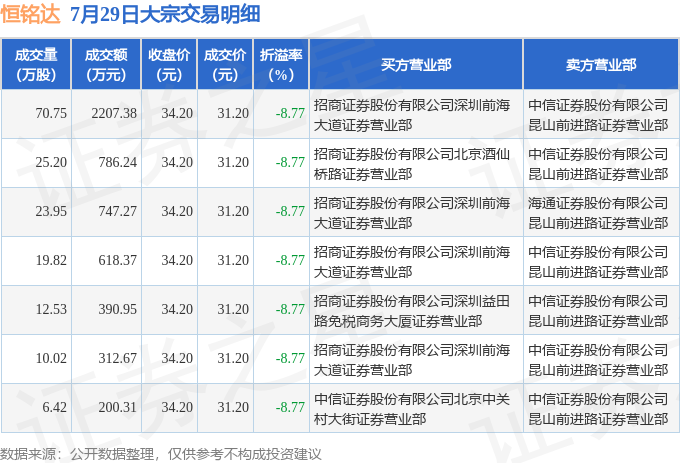
Task: Click buyer 深圳前海大道证券营业部 in the 23.95 row
Action: [x=412, y=213]
